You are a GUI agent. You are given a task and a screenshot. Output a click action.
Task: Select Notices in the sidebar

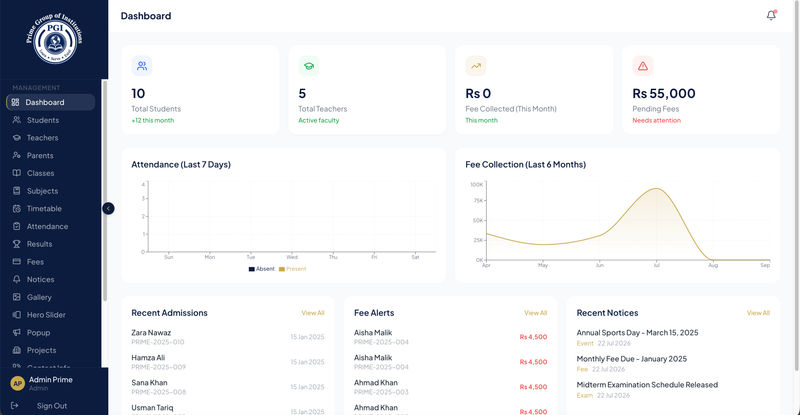pos(51,279)
